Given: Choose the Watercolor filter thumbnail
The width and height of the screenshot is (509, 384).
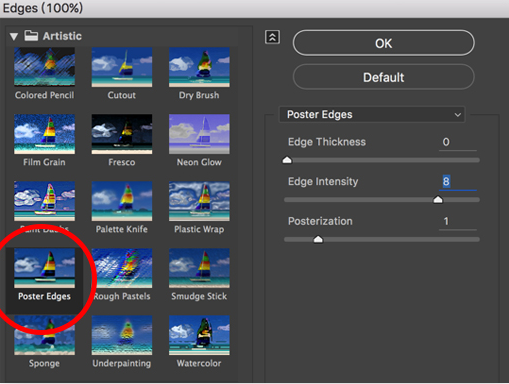Looking at the screenshot, I should coord(199,335).
